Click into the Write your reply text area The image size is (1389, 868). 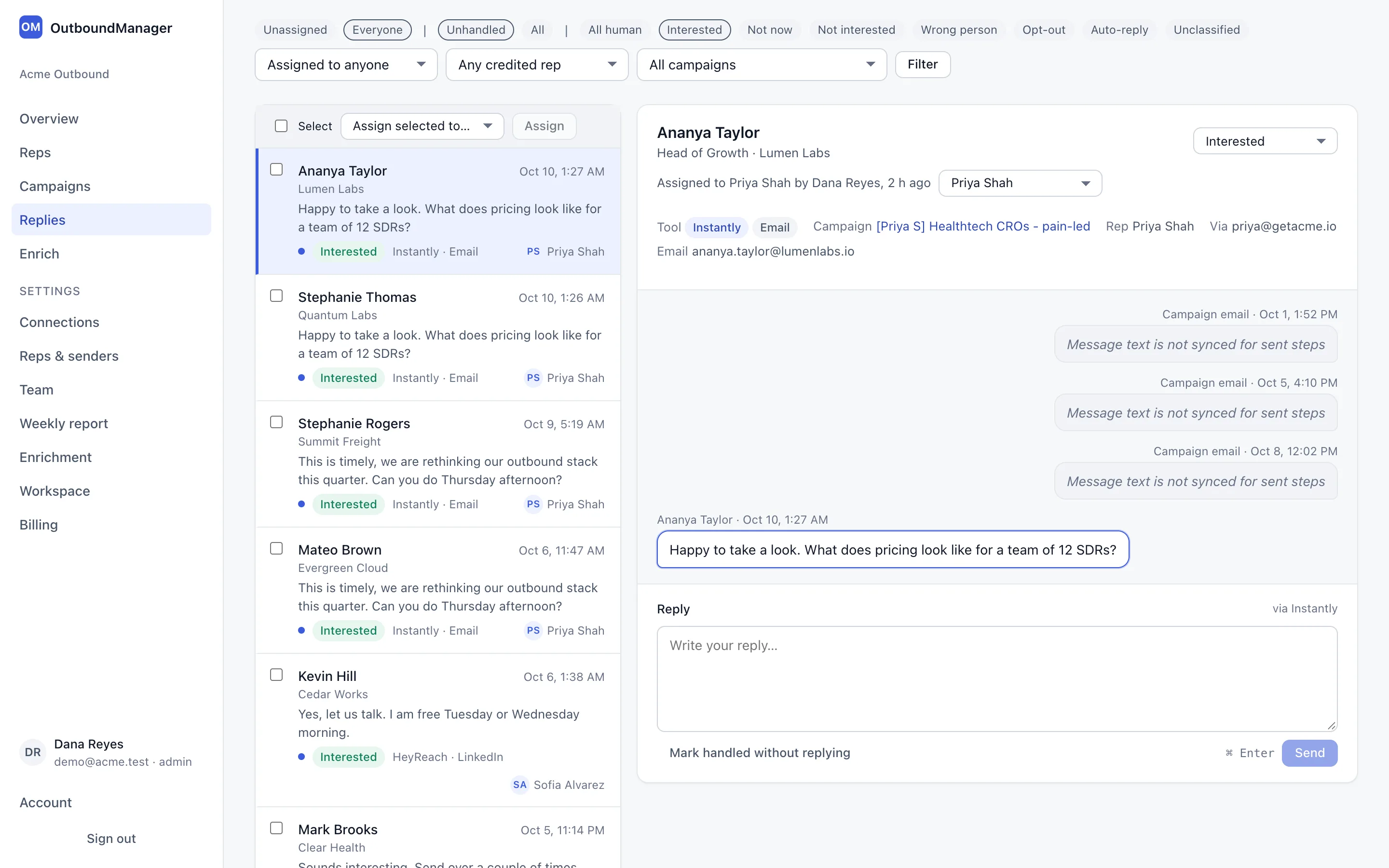[997, 678]
